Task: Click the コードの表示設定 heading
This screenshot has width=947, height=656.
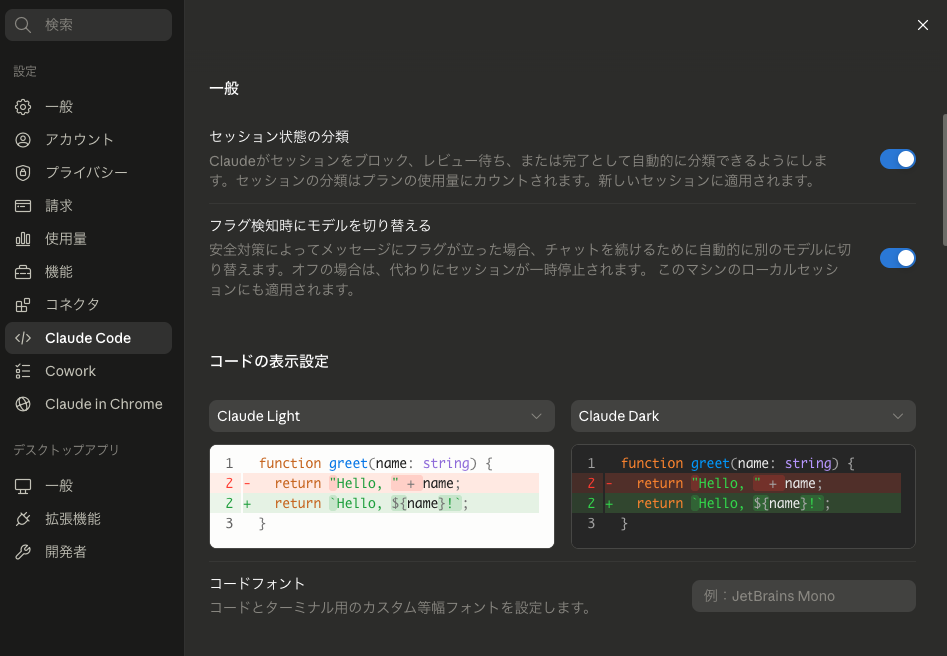Action: (269, 361)
